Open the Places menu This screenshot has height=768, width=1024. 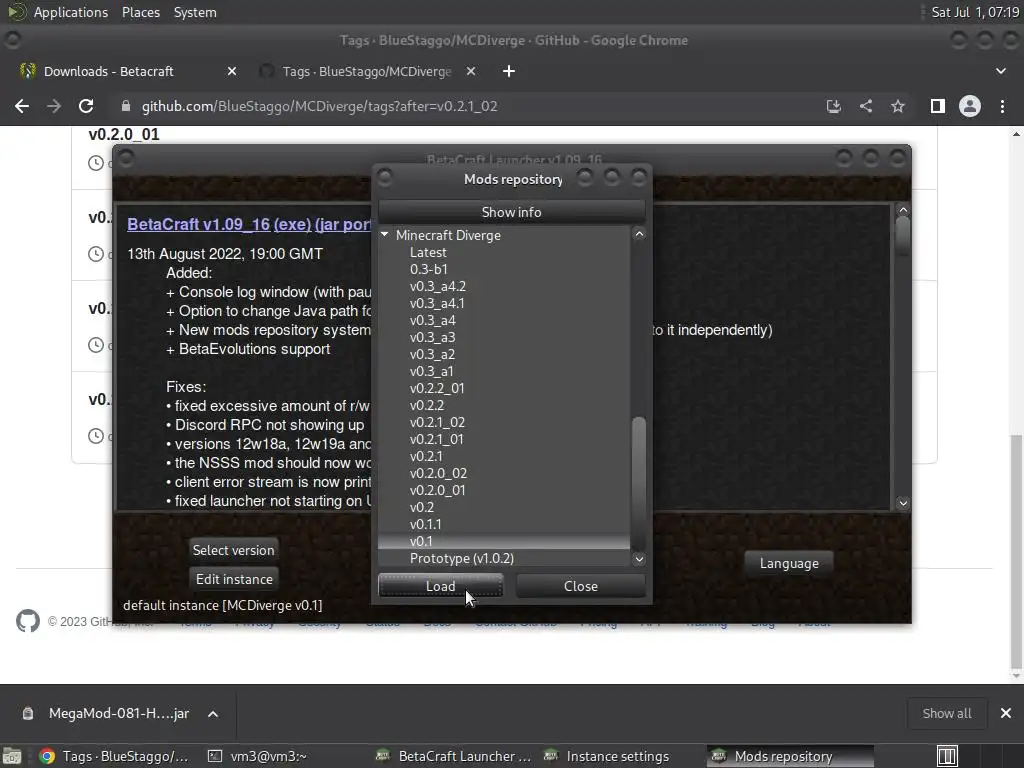point(140,12)
